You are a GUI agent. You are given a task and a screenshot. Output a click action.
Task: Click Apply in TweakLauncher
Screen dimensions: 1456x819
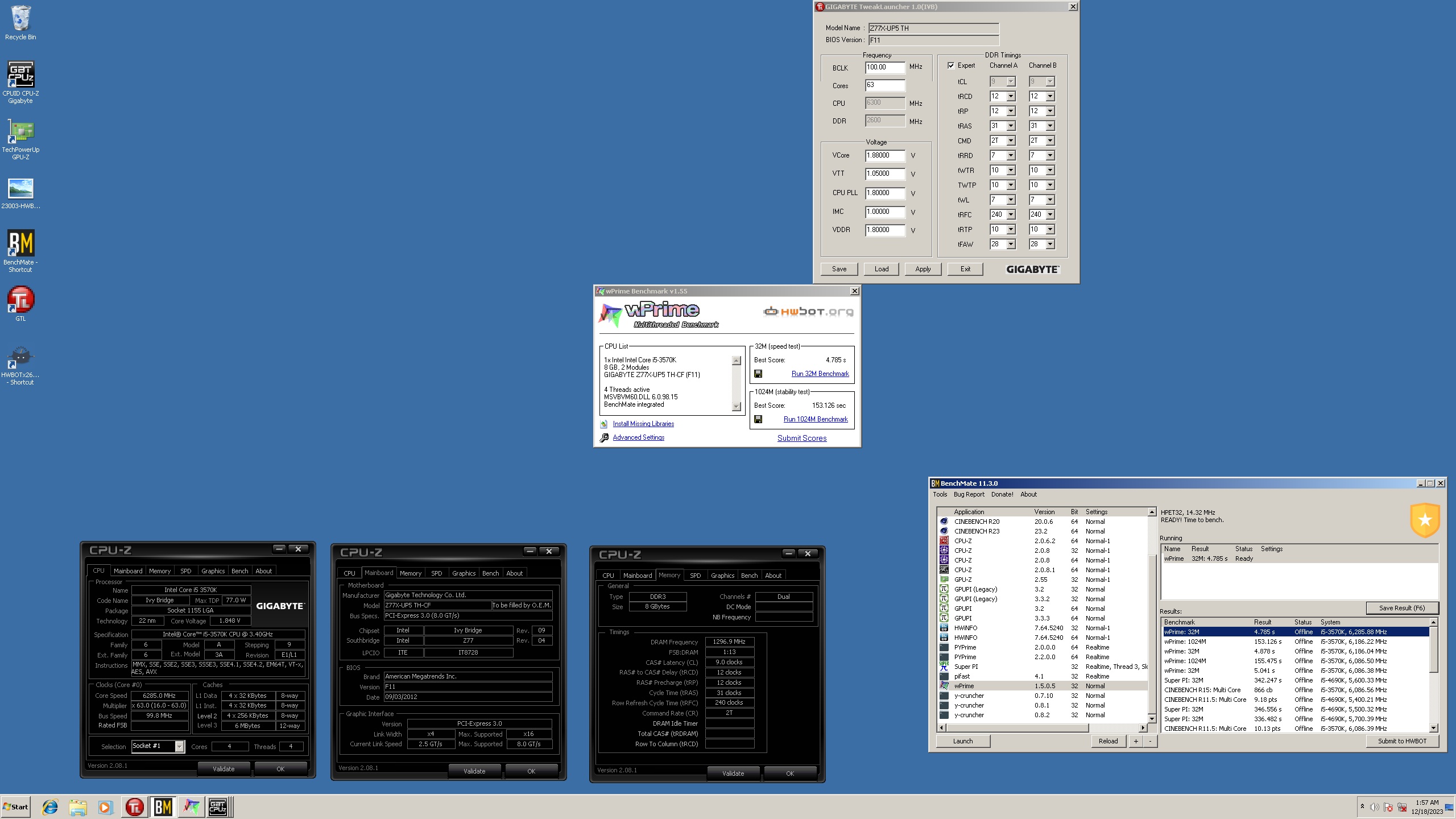[x=923, y=269]
